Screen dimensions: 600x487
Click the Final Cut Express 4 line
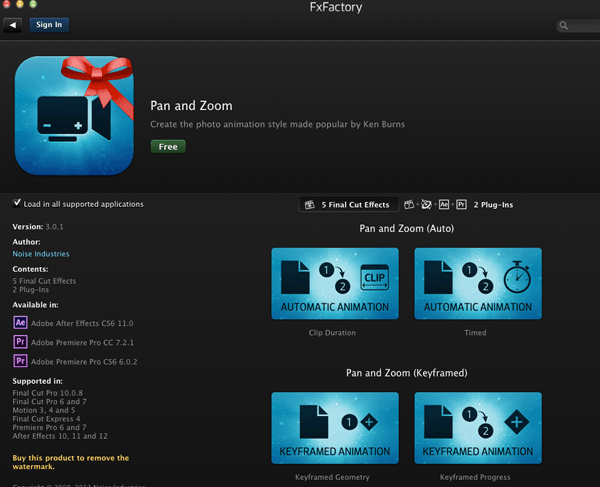coord(46,419)
